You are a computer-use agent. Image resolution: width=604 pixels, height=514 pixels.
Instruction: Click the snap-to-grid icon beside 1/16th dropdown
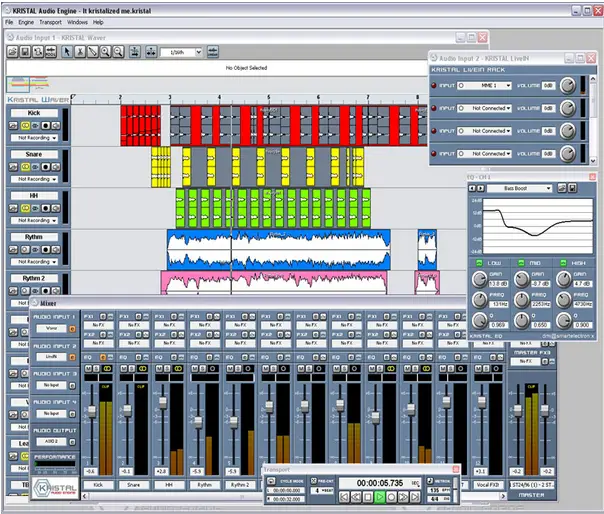click(151, 52)
